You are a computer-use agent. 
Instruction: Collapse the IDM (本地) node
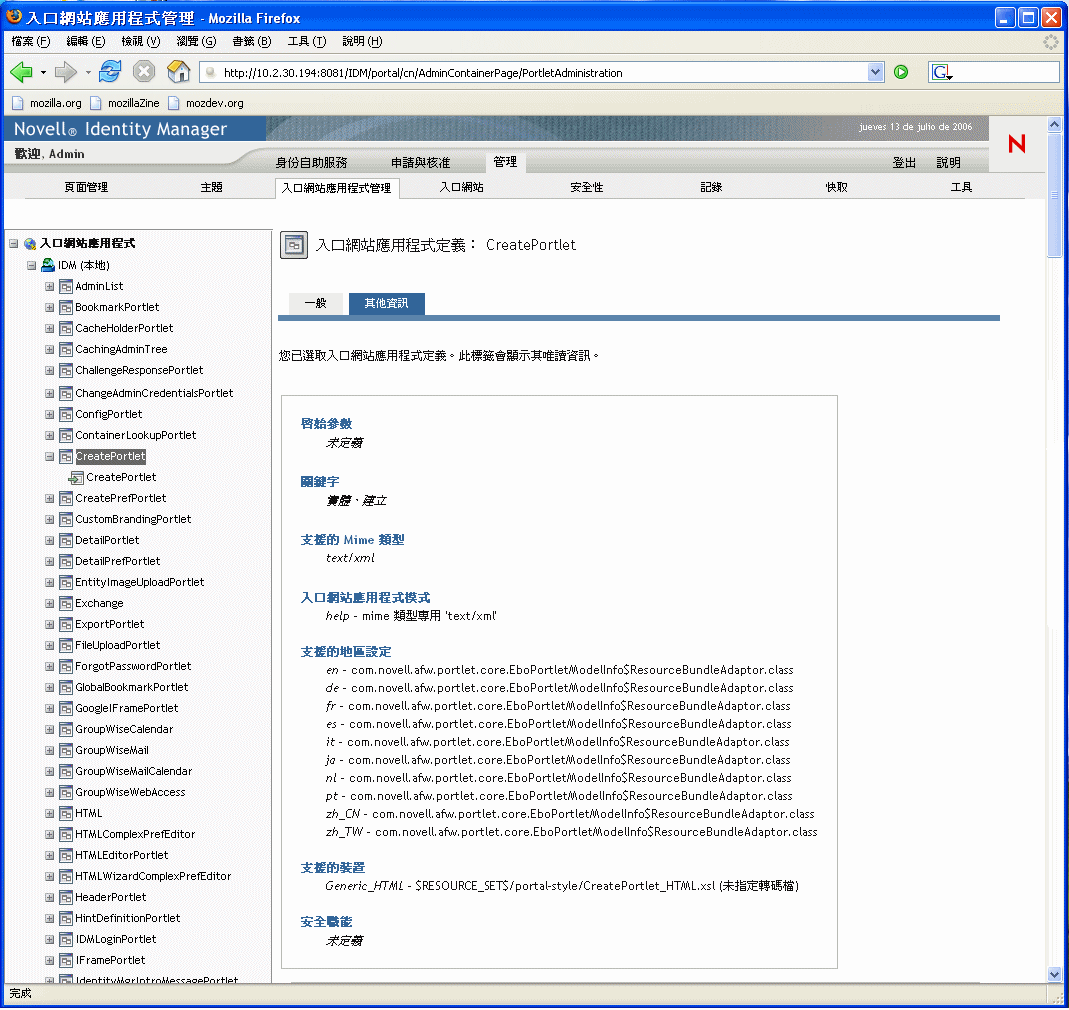[x=31, y=265]
